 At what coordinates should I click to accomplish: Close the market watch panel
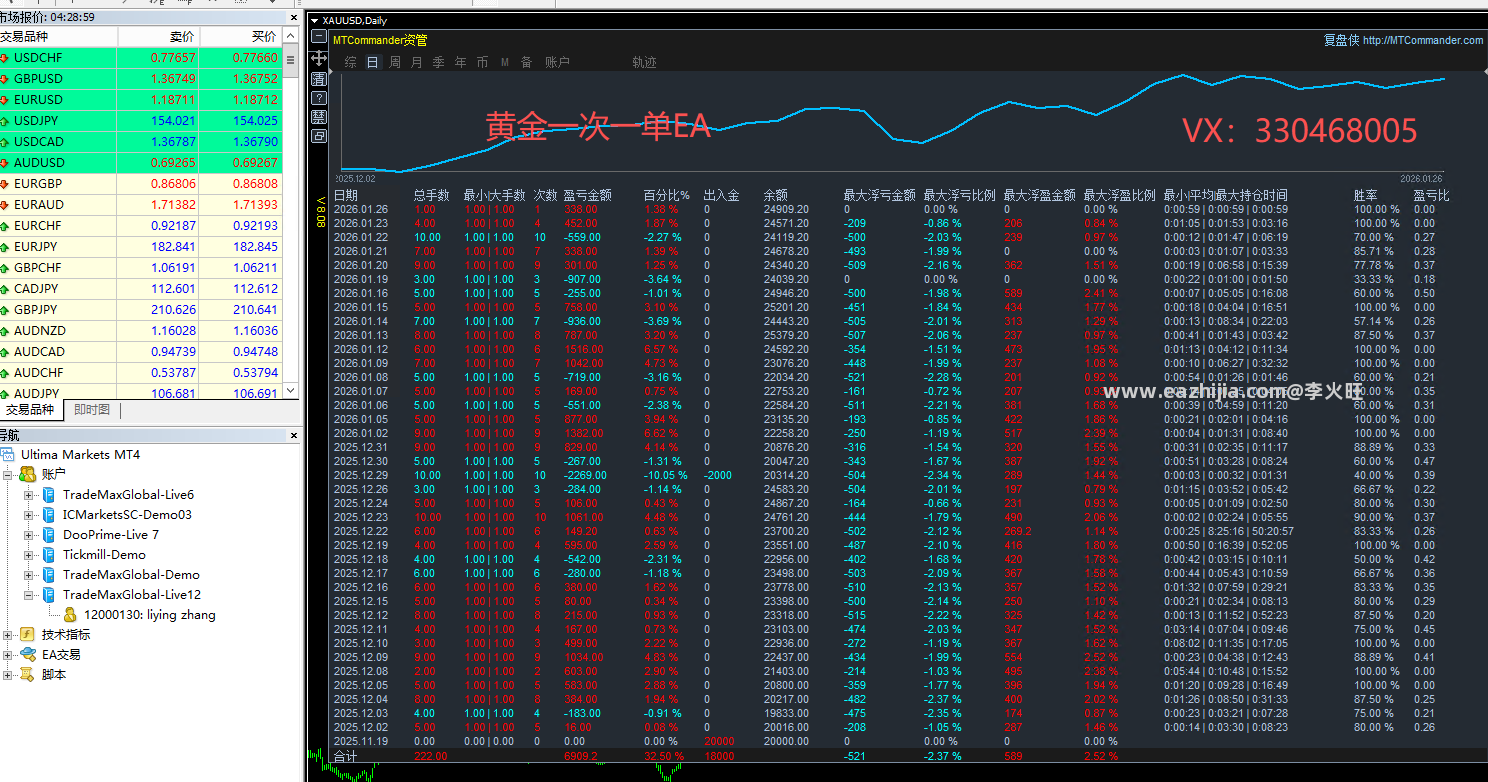[294, 17]
